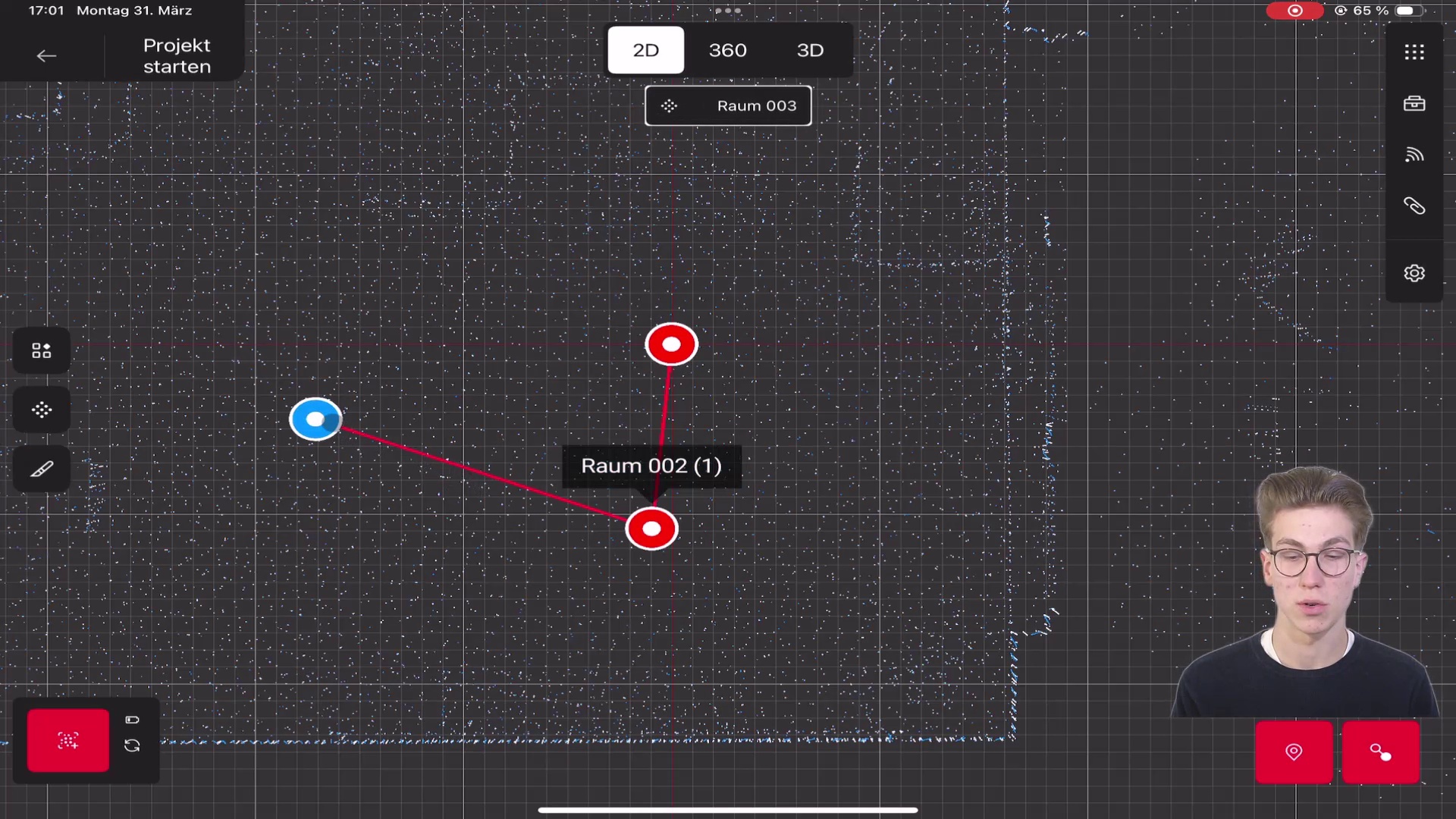Select the upper red scan position marker
Screen dimensions: 1456x819
click(672, 345)
